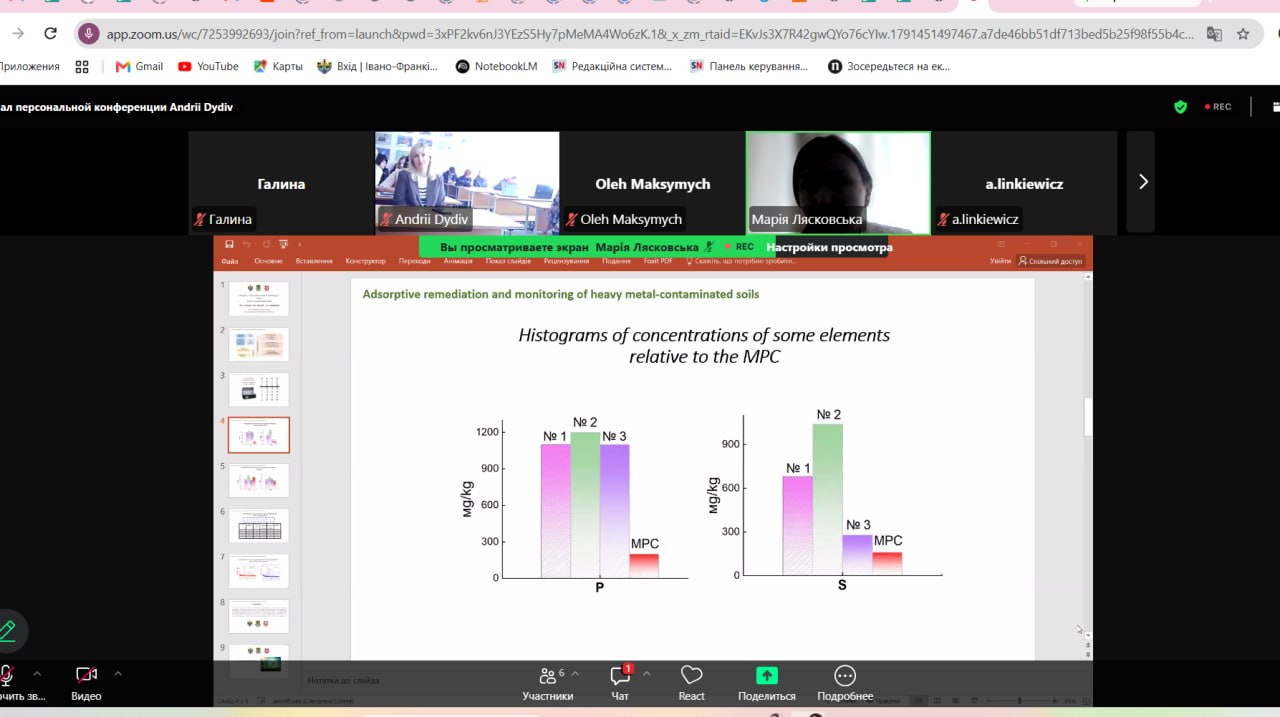Click the green Поделиться share screen icon

pyautogui.click(x=767, y=675)
